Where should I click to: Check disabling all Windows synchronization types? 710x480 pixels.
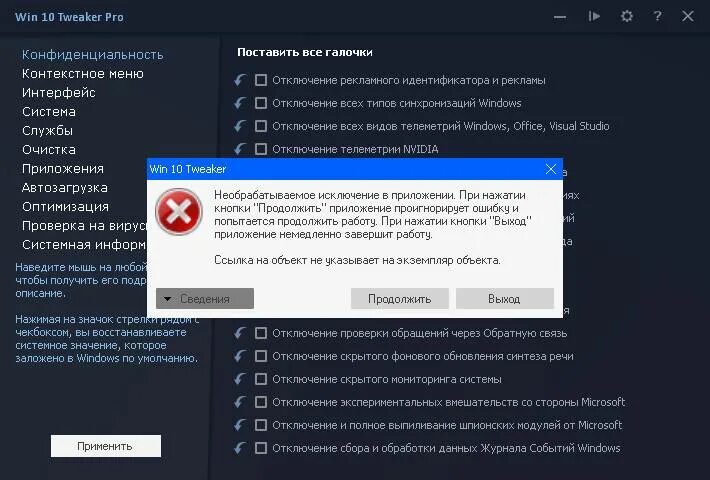pos(261,103)
